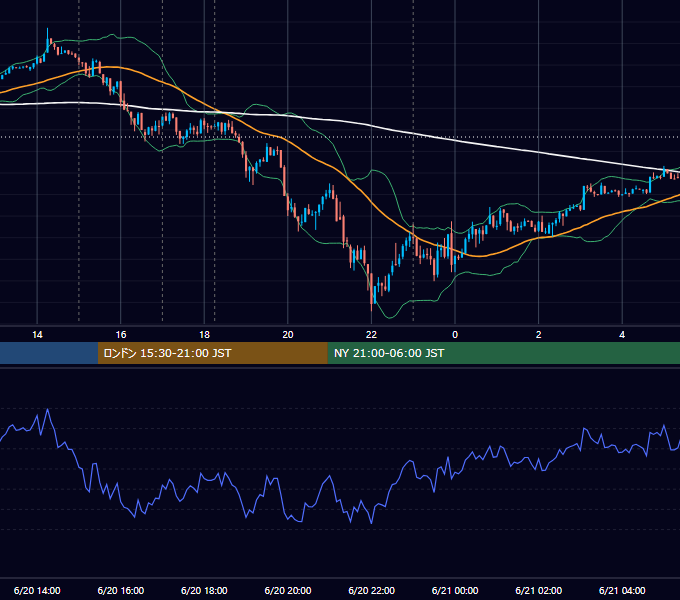Click the 0 hour label on price chart axis
This screenshot has width=680, height=600.
click(x=455, y=335)
